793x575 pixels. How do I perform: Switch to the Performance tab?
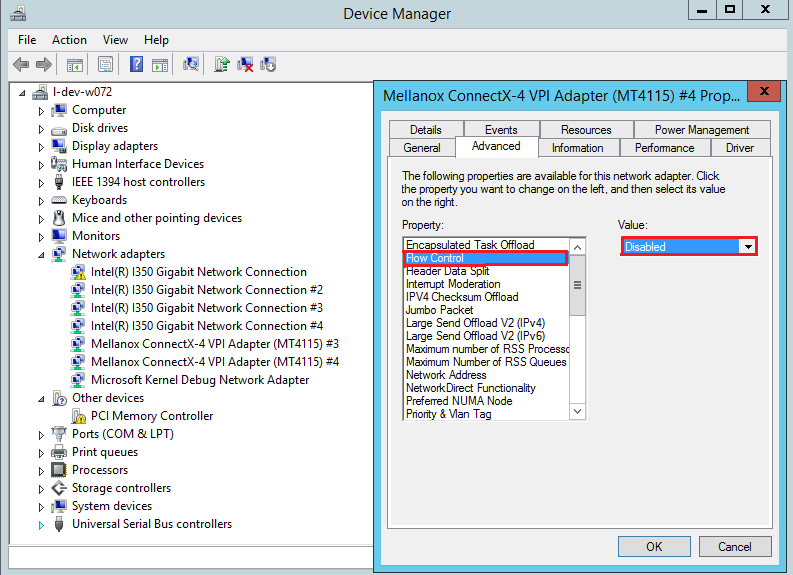click(665, 148)
